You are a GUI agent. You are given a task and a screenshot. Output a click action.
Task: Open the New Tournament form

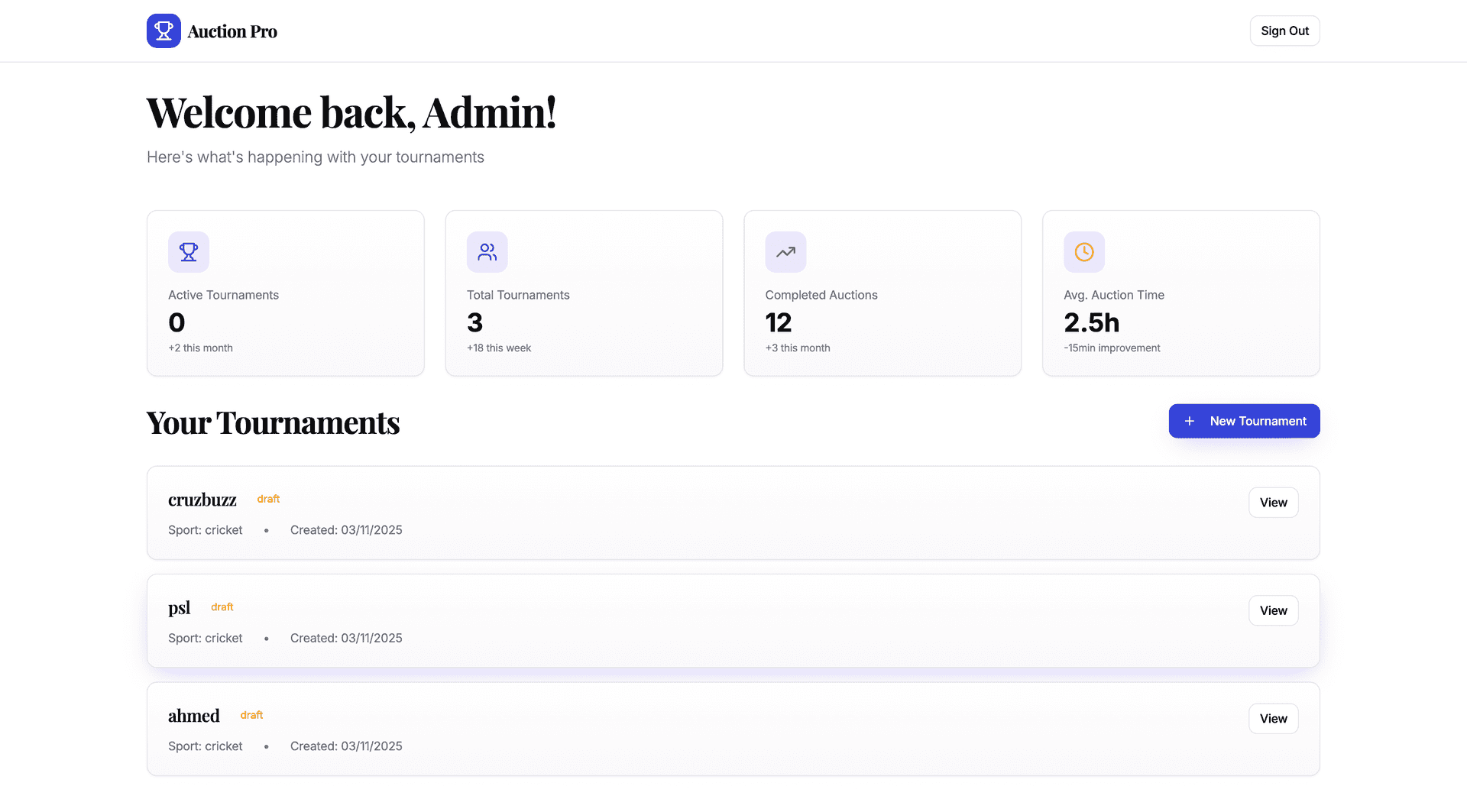coord(1244,421)
